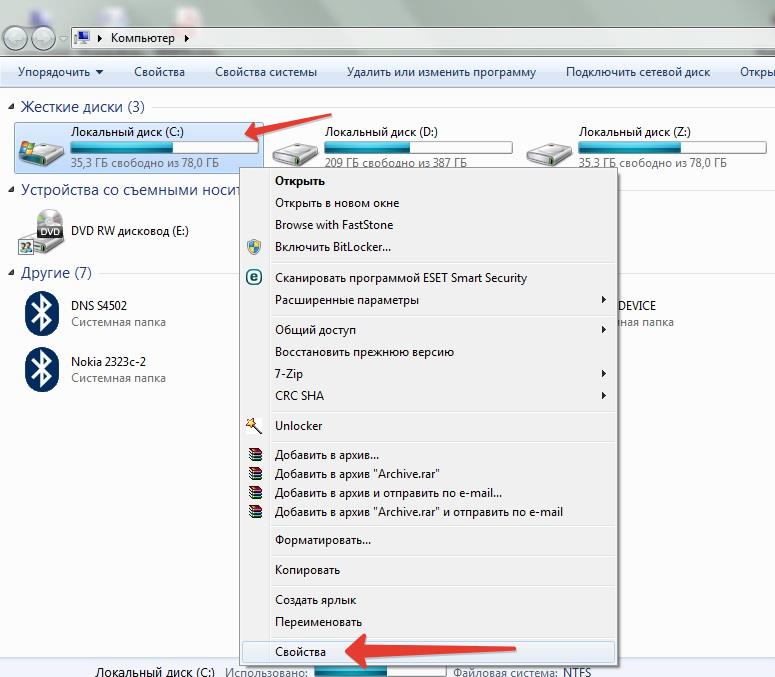Click the DVD RW drive (E:) icon

[x=42, y=232]
